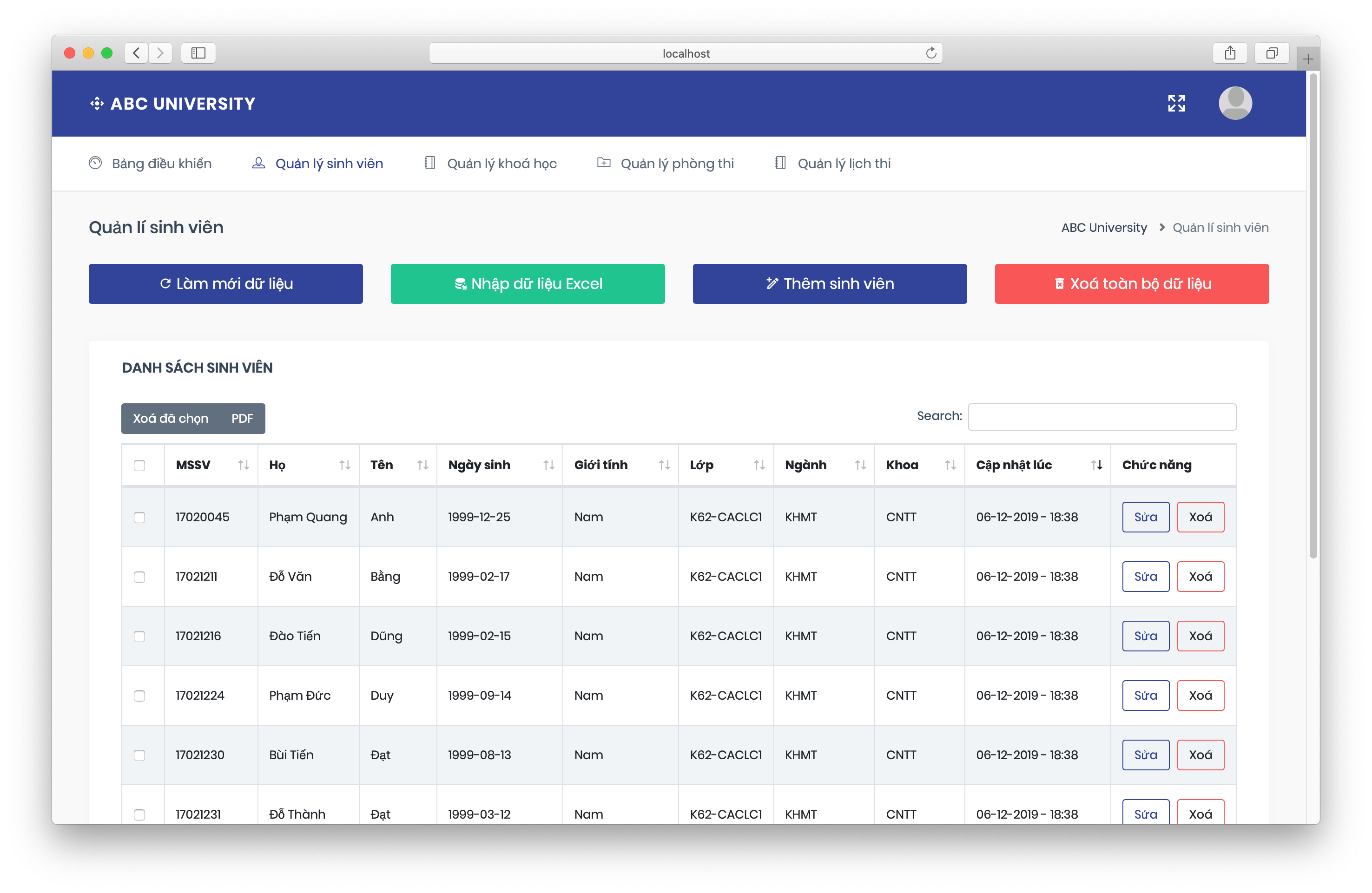Switch to Quản lý lịch thi tab
Image resolution: width=1372 pixels, height=893 pixels.
point(844,164)
